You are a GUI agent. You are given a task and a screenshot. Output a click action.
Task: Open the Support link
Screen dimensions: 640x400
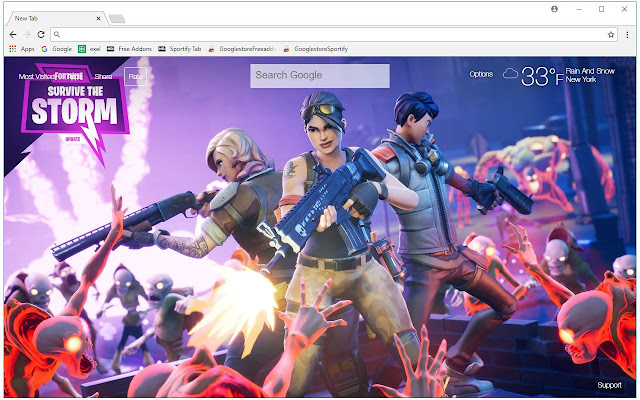pyautogui.click(x=609, y=385)
